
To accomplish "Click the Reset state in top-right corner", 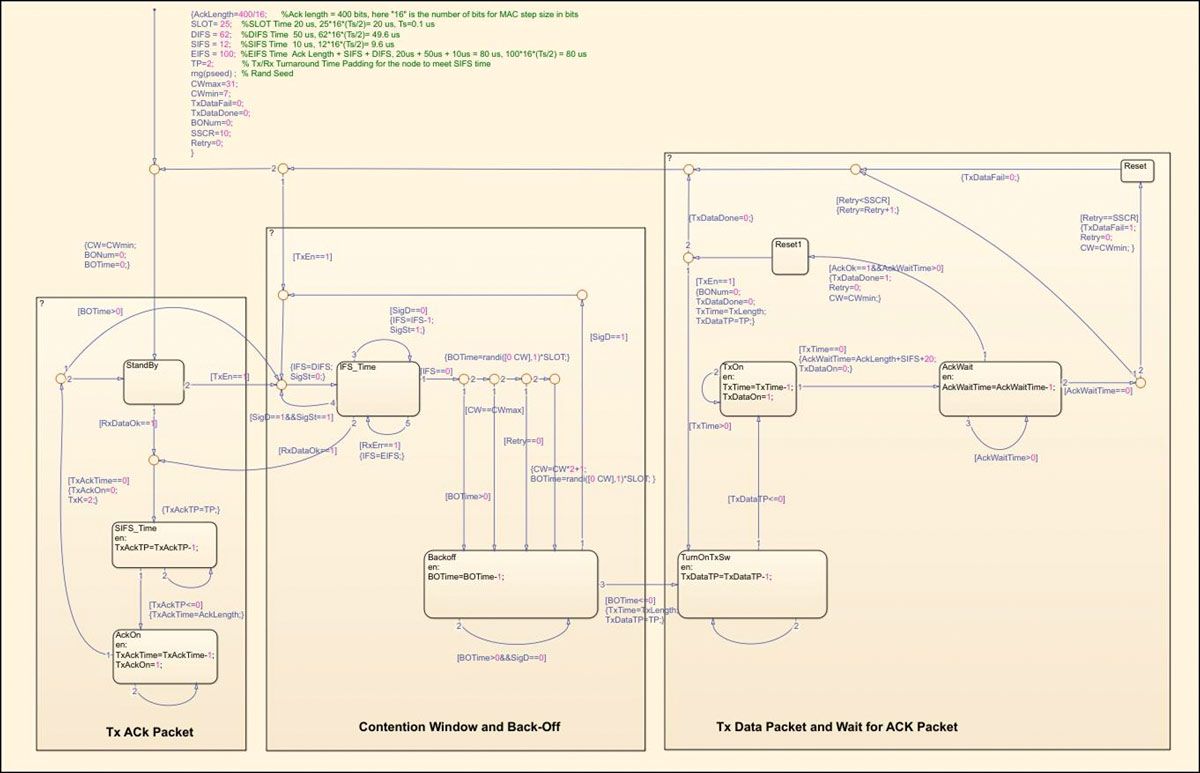I will 1135,170.
